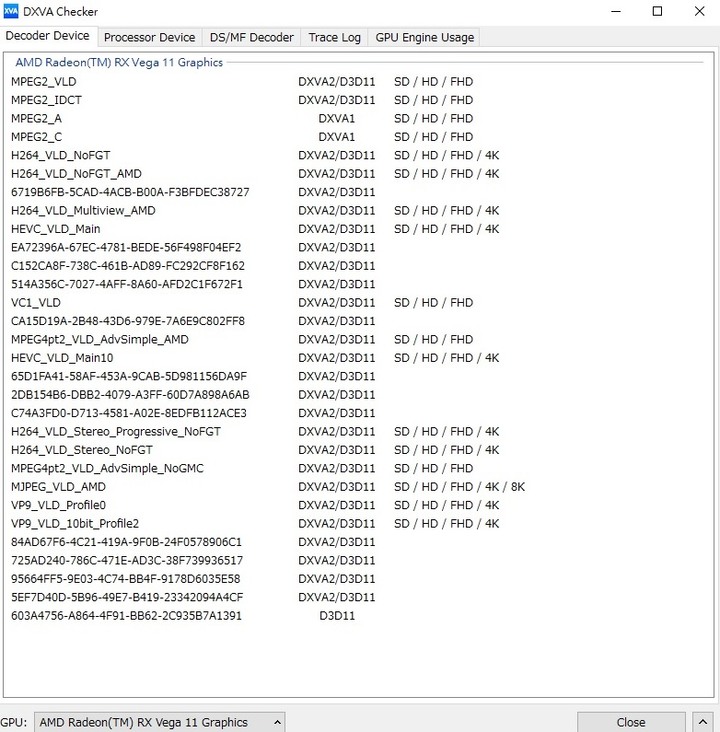Click the up-arrow expand button beside Close
Viewport: 720px width, 732px height.
(x=702, y=722)
